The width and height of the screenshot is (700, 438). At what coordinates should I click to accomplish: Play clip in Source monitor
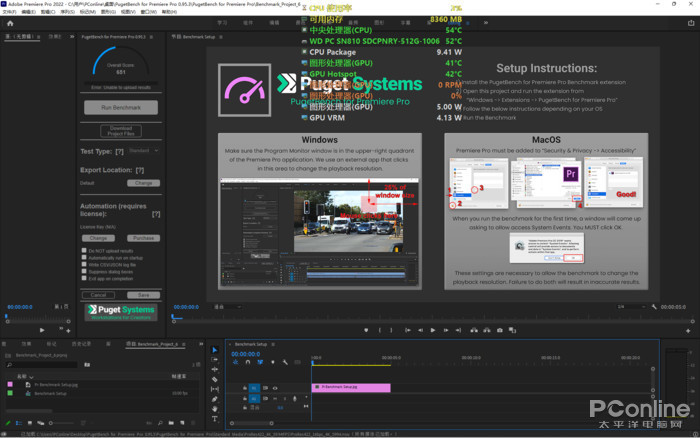coord(42,330)
